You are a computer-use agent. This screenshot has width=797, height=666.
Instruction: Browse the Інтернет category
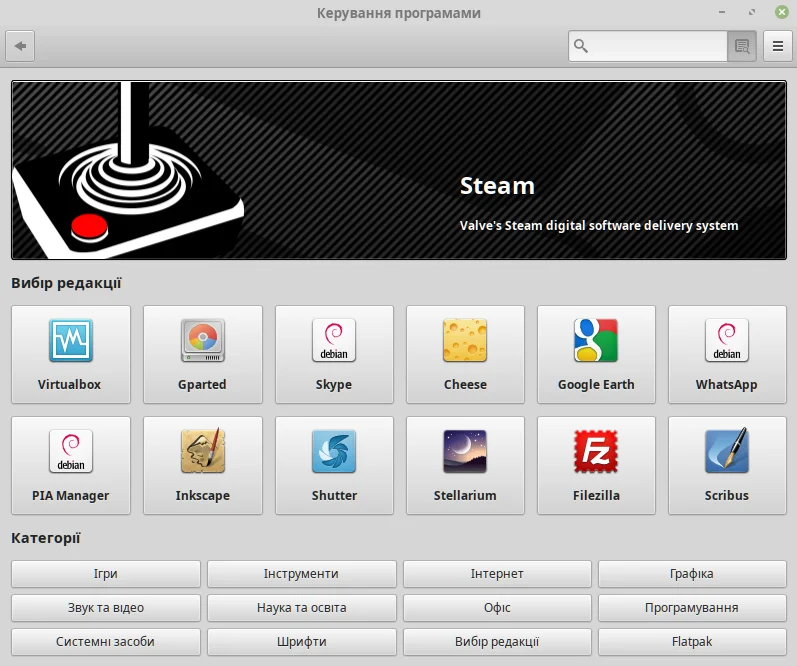(x=497, y=574)
